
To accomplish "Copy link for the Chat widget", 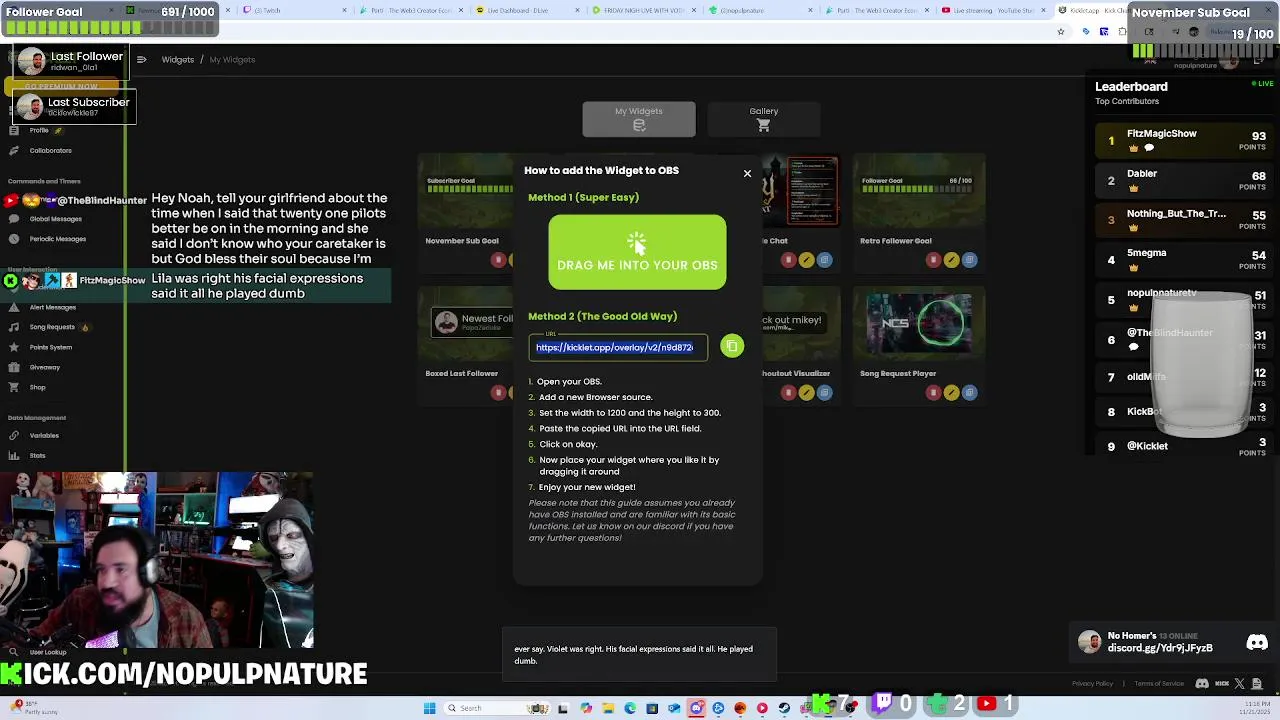I will [x=824, y=260].
